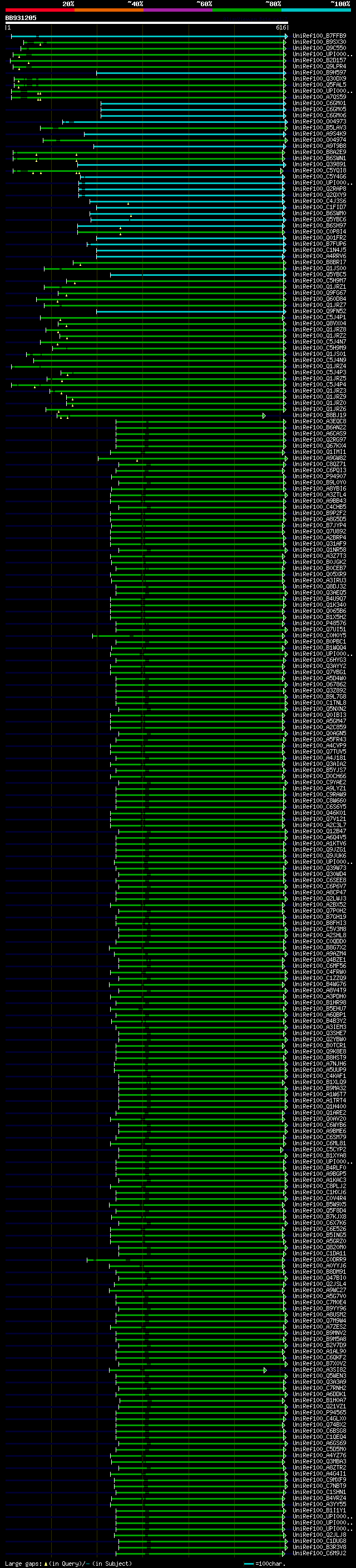Select hit label UniRef100_P48576
Screen dimensions: 356x1568
click(x=319, y=624)
